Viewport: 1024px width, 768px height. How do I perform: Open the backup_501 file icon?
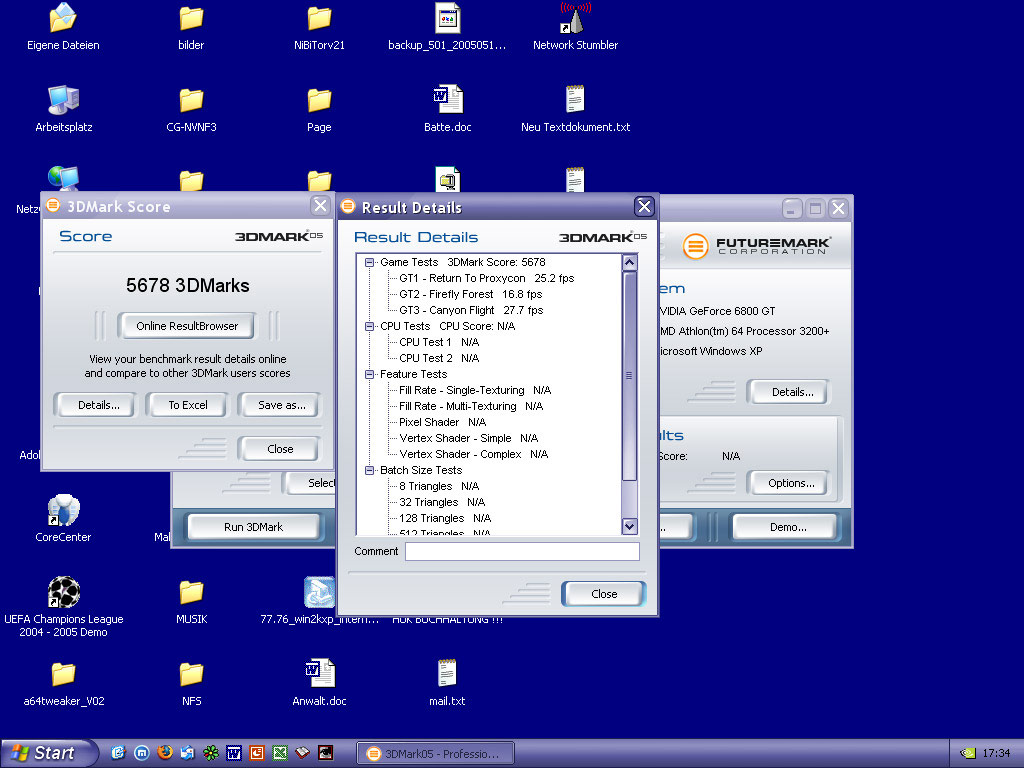pyautogui.click(x=447, y=18)
